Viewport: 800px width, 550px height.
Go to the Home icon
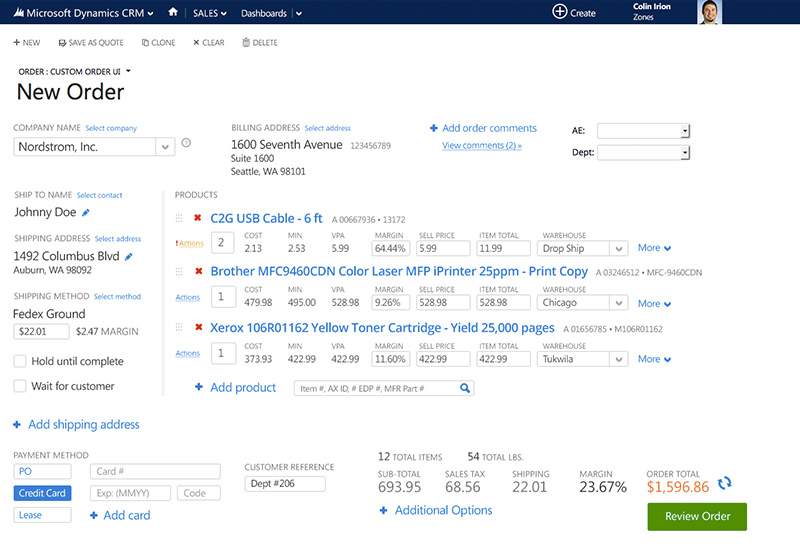point(173,12)
